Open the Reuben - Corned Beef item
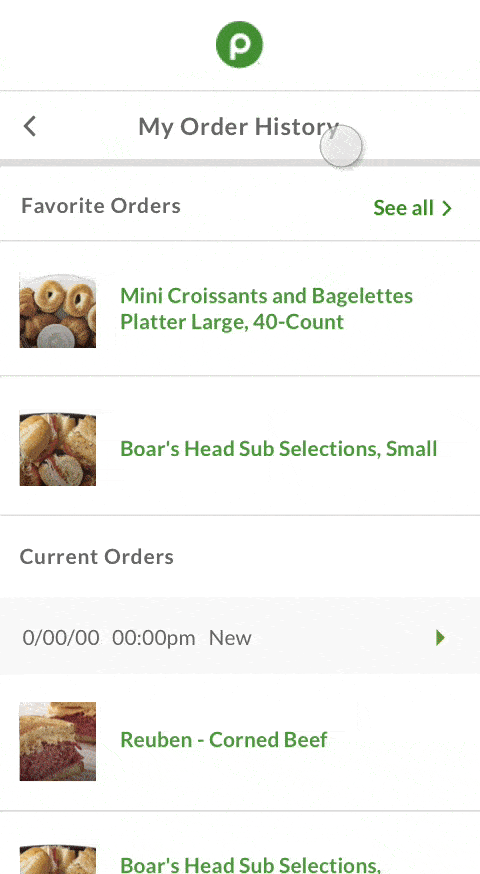The image size is (480, 874). 224,740
